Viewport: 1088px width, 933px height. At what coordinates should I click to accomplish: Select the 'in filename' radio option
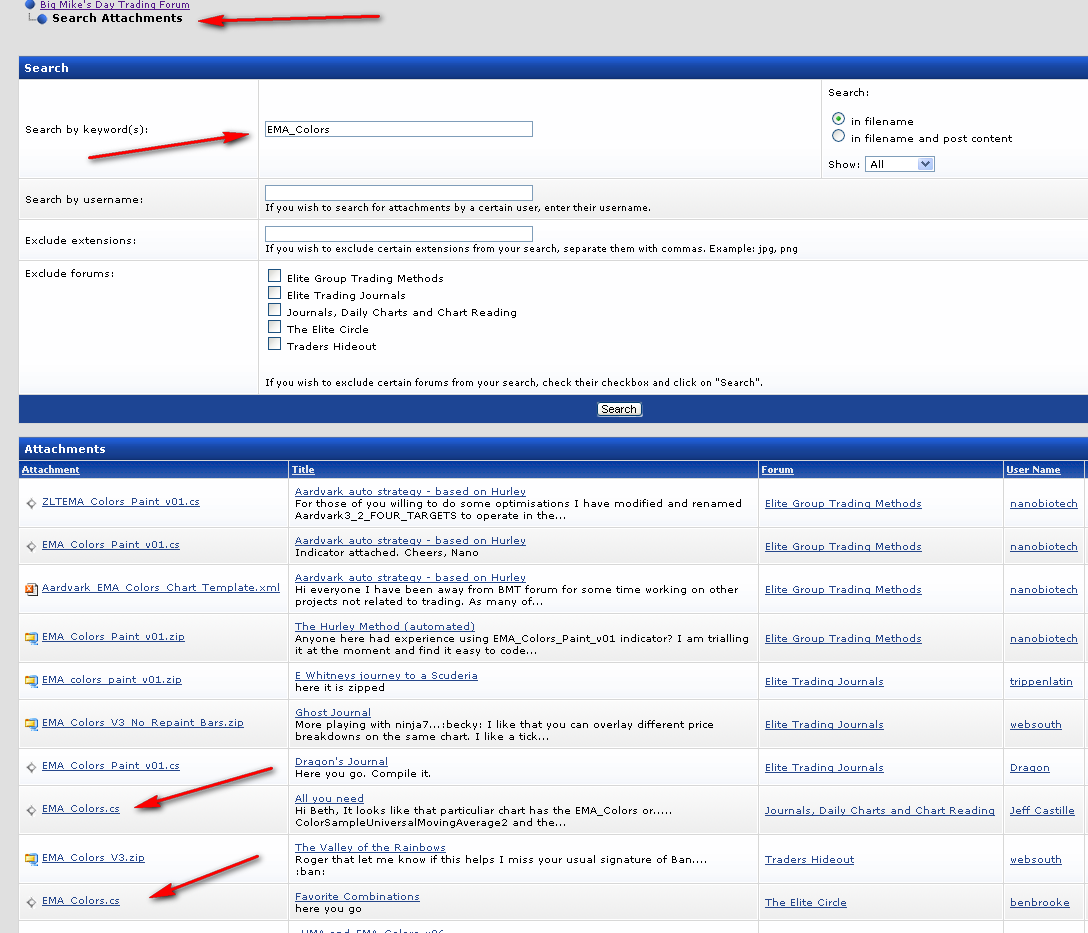[x=838, y=119]
